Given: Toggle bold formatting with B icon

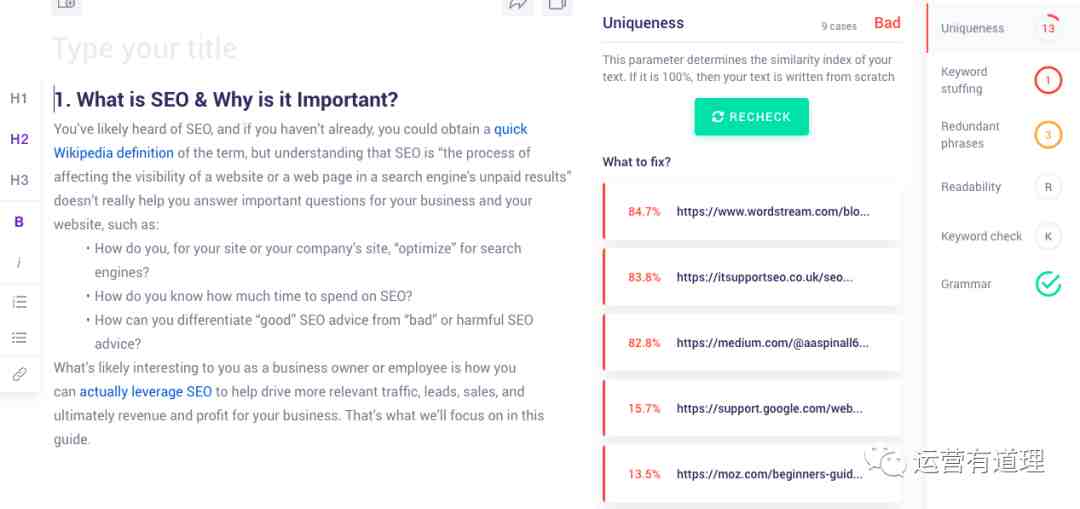Looking at the screenshot, I should click(x=19, y=222).
